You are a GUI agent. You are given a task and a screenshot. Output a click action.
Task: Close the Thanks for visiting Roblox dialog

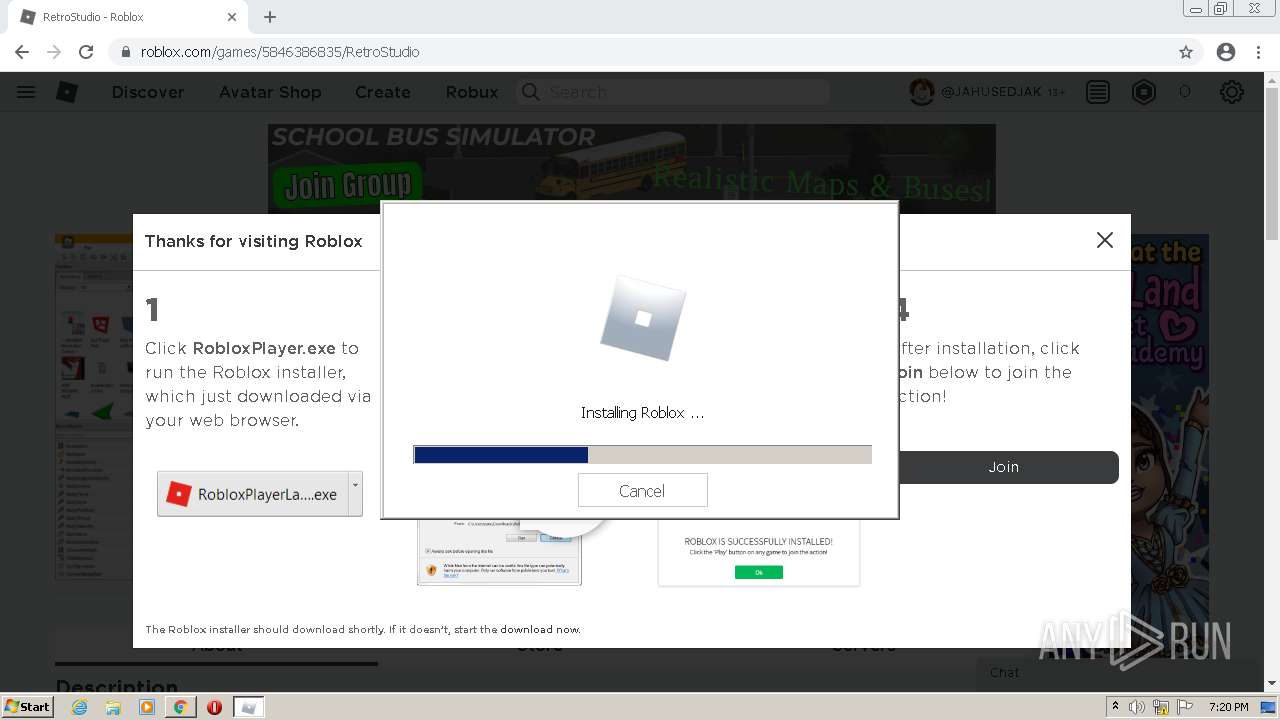tap(1104, 240)
